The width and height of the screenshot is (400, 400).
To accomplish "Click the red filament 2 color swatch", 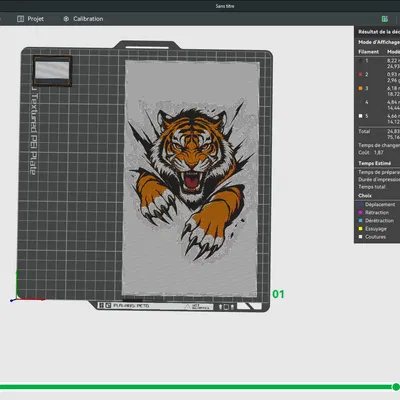I will [360, 74].
